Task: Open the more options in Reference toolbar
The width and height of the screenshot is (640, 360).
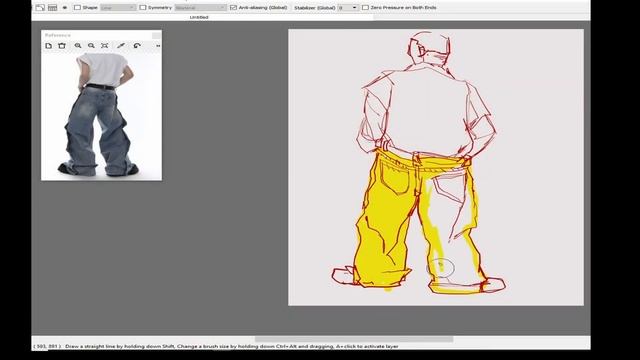Action: (158, 46)
